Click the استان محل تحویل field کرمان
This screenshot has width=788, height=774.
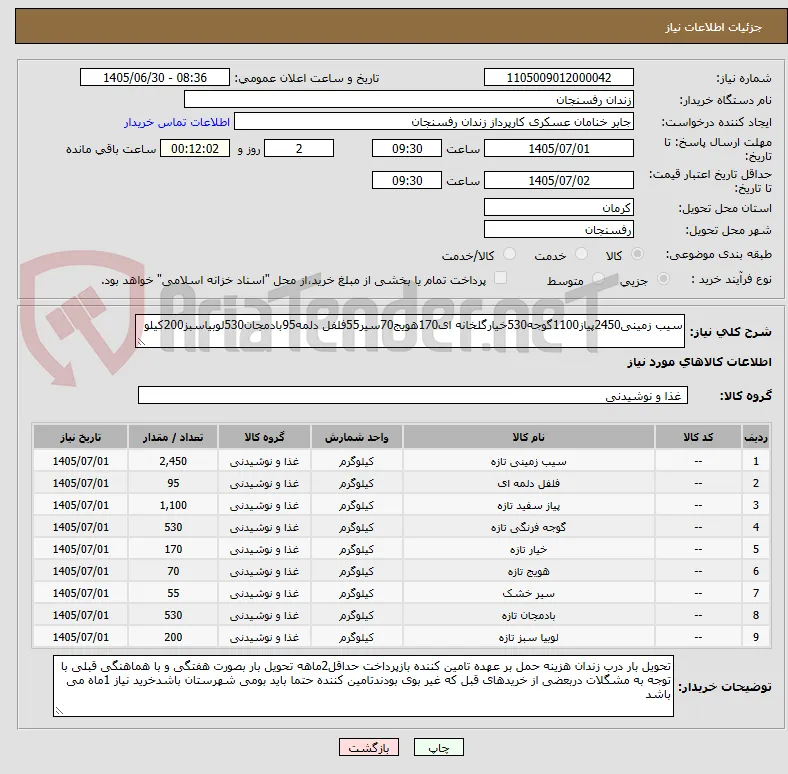[x=558, y=208]
